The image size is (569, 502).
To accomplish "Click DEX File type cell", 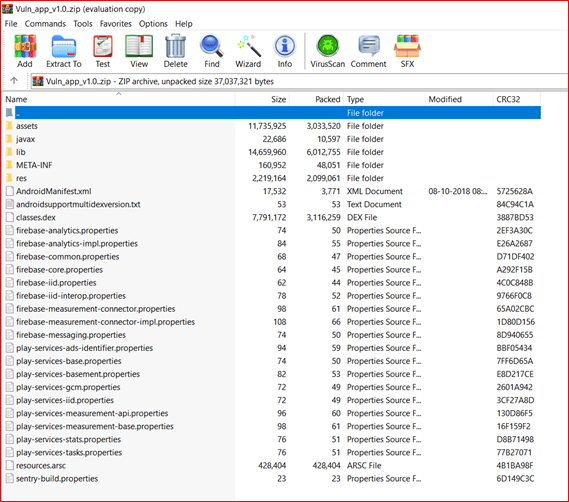I will click(362, 217).
